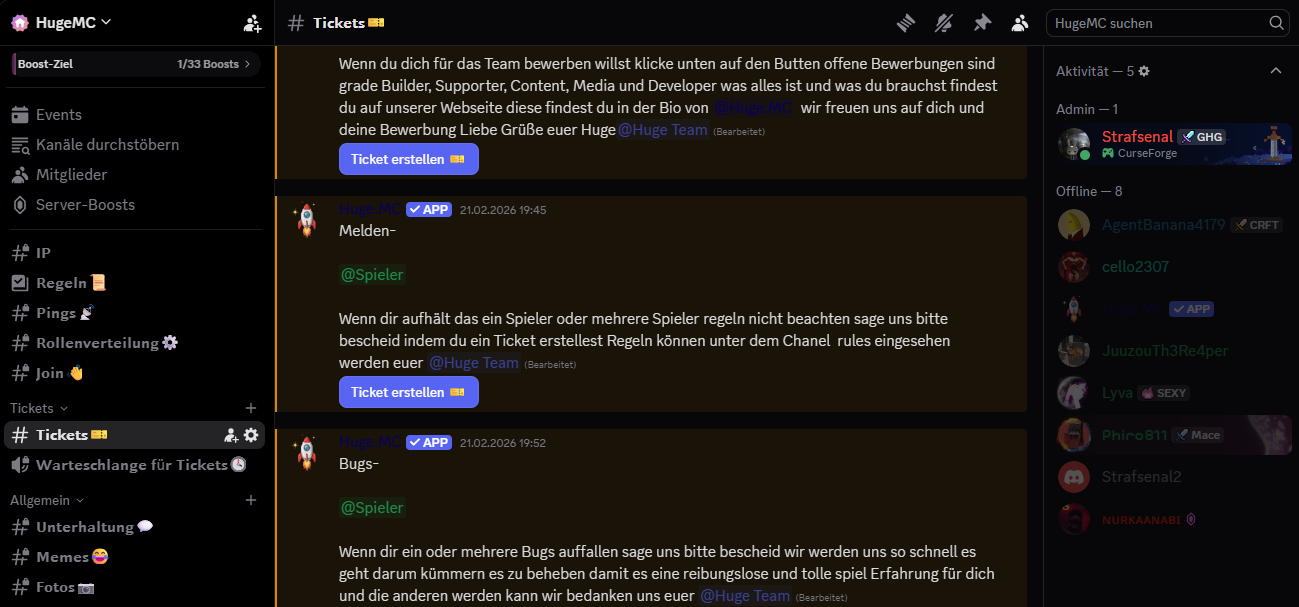Toggle the member list panel visibility
The height and width of the screenshot is (607, 1299).
(x=1019, y=22)
